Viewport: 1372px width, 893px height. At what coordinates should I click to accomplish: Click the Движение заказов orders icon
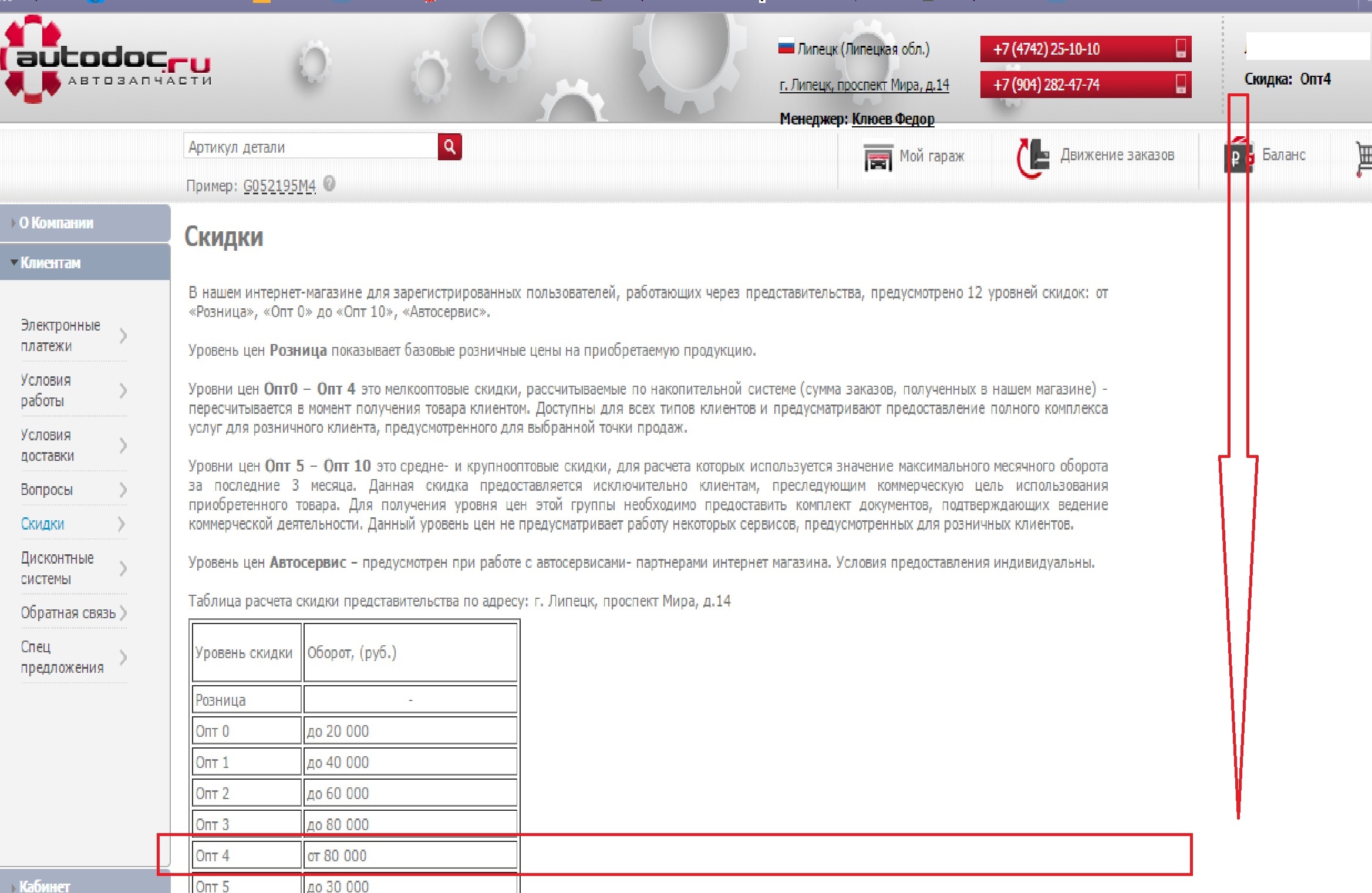(x=1033, y=157)
